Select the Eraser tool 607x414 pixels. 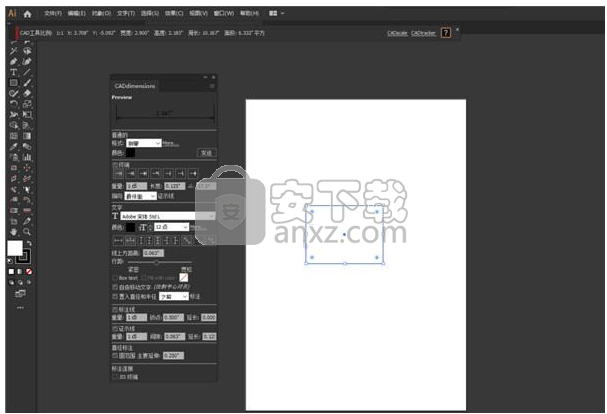click(27, 93)
